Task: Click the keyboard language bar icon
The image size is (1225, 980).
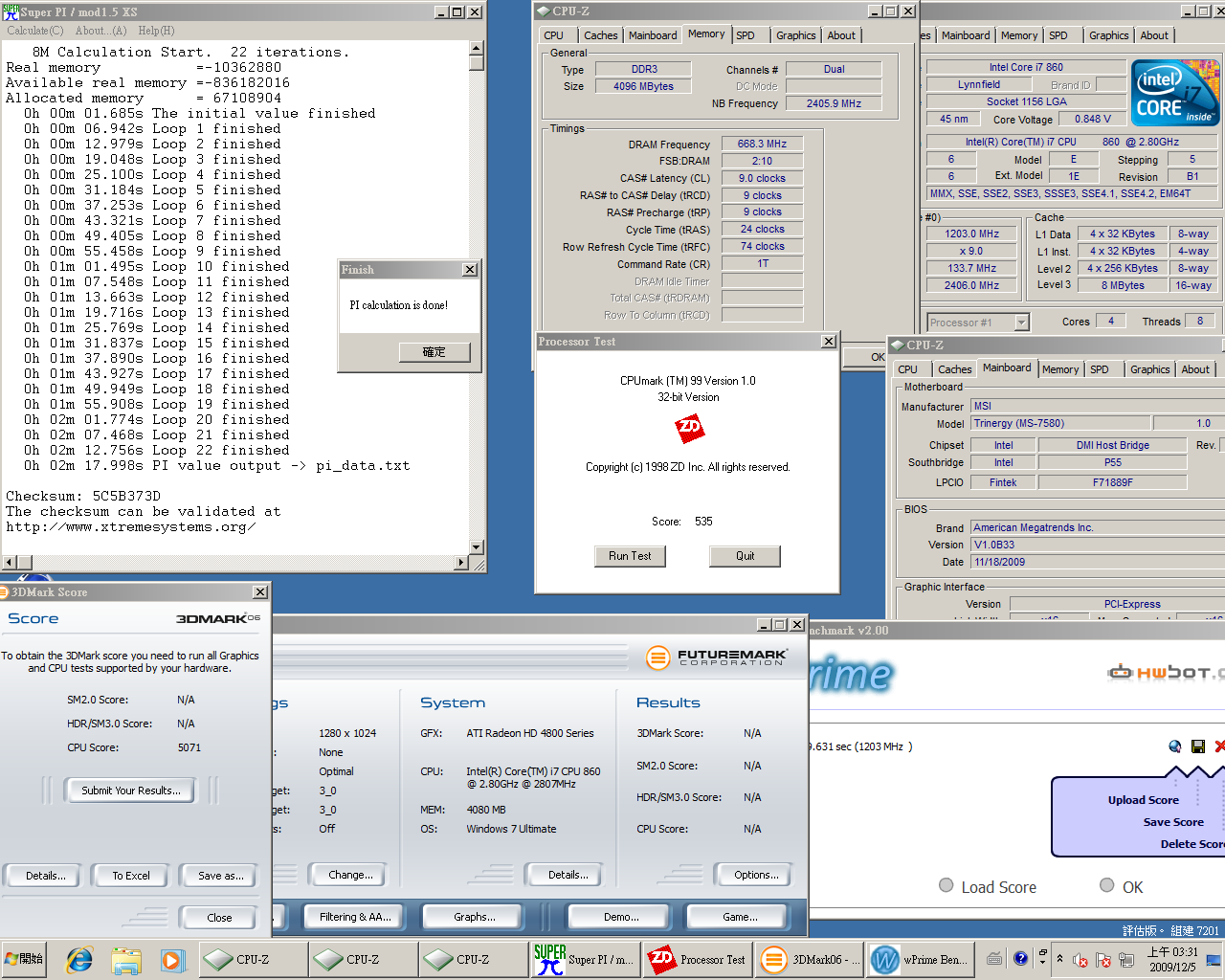Action: [995, 957]
